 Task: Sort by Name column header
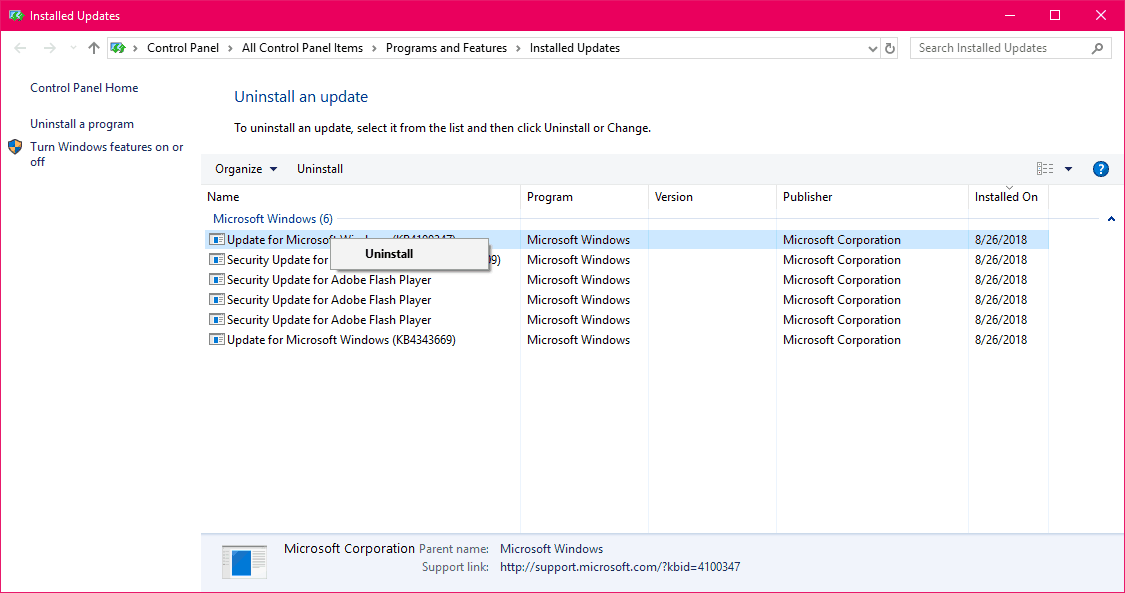361,196
